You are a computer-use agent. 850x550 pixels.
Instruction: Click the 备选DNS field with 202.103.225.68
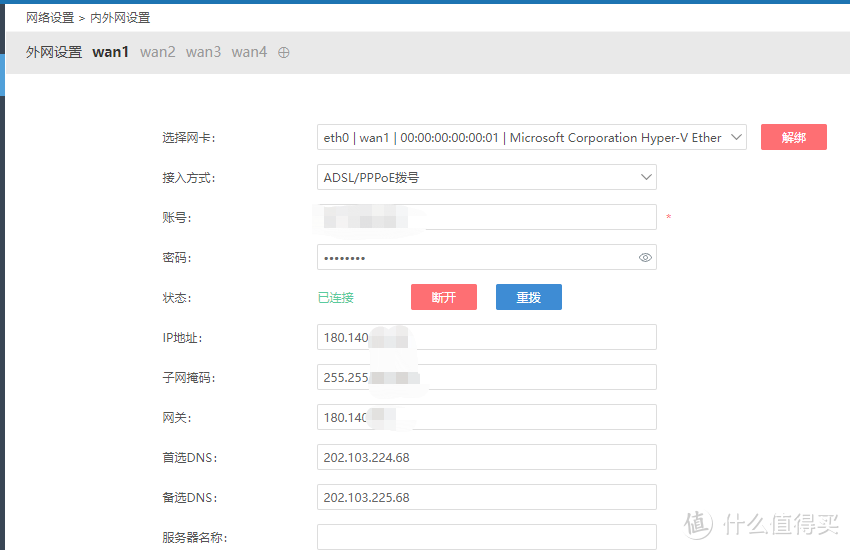pyautogui.click(x=487, y=497)
